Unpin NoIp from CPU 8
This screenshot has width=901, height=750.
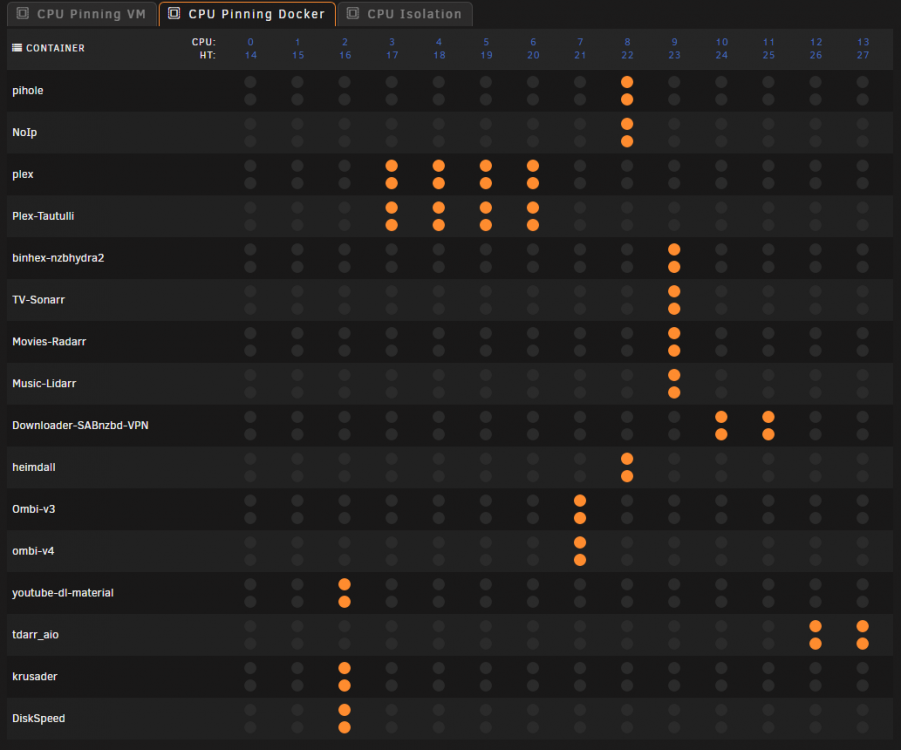[627, 124]
